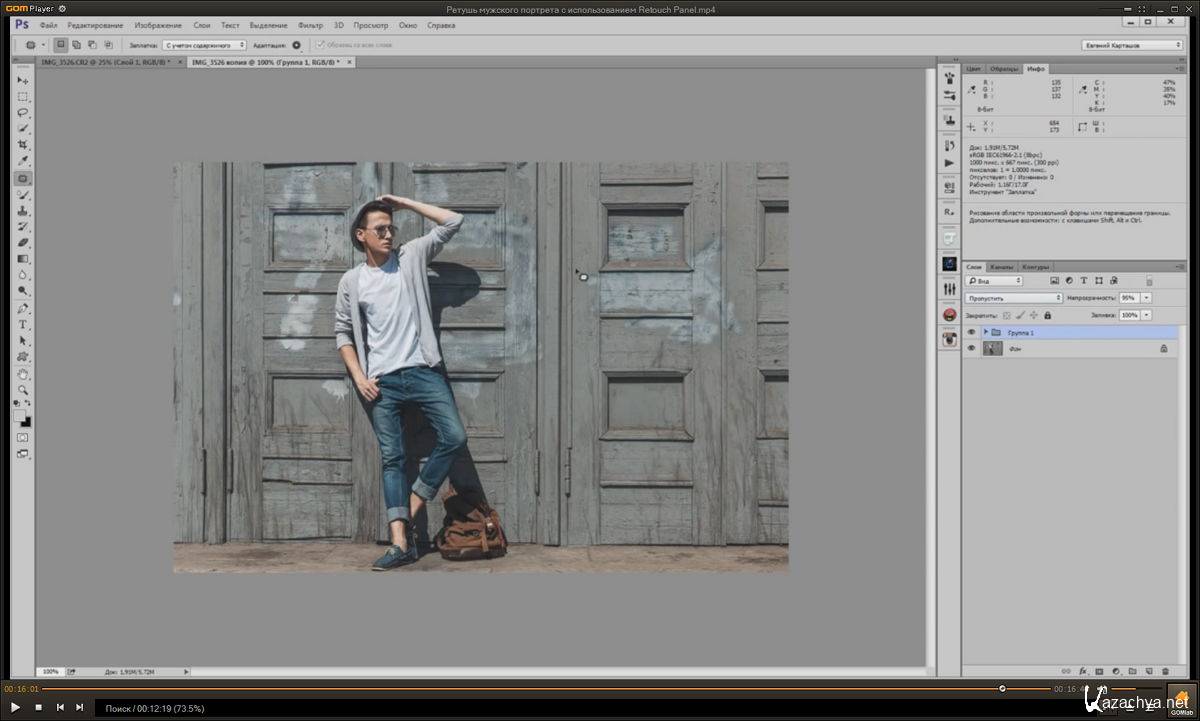Select the Eyedropper tool in the toolbar
Image resolution: width=1200 pixels, height=721 pixels.
pyautogui.click(x=23, y=161)
